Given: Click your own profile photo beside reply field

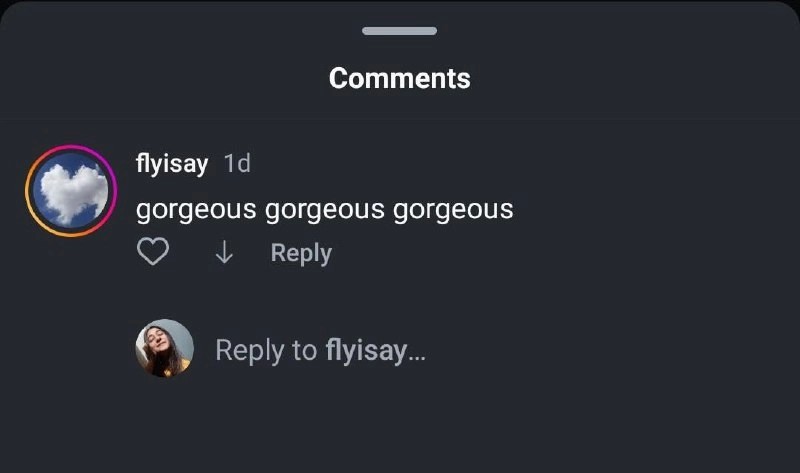Looking at the screenshot, I should click(x=164, y=348).
